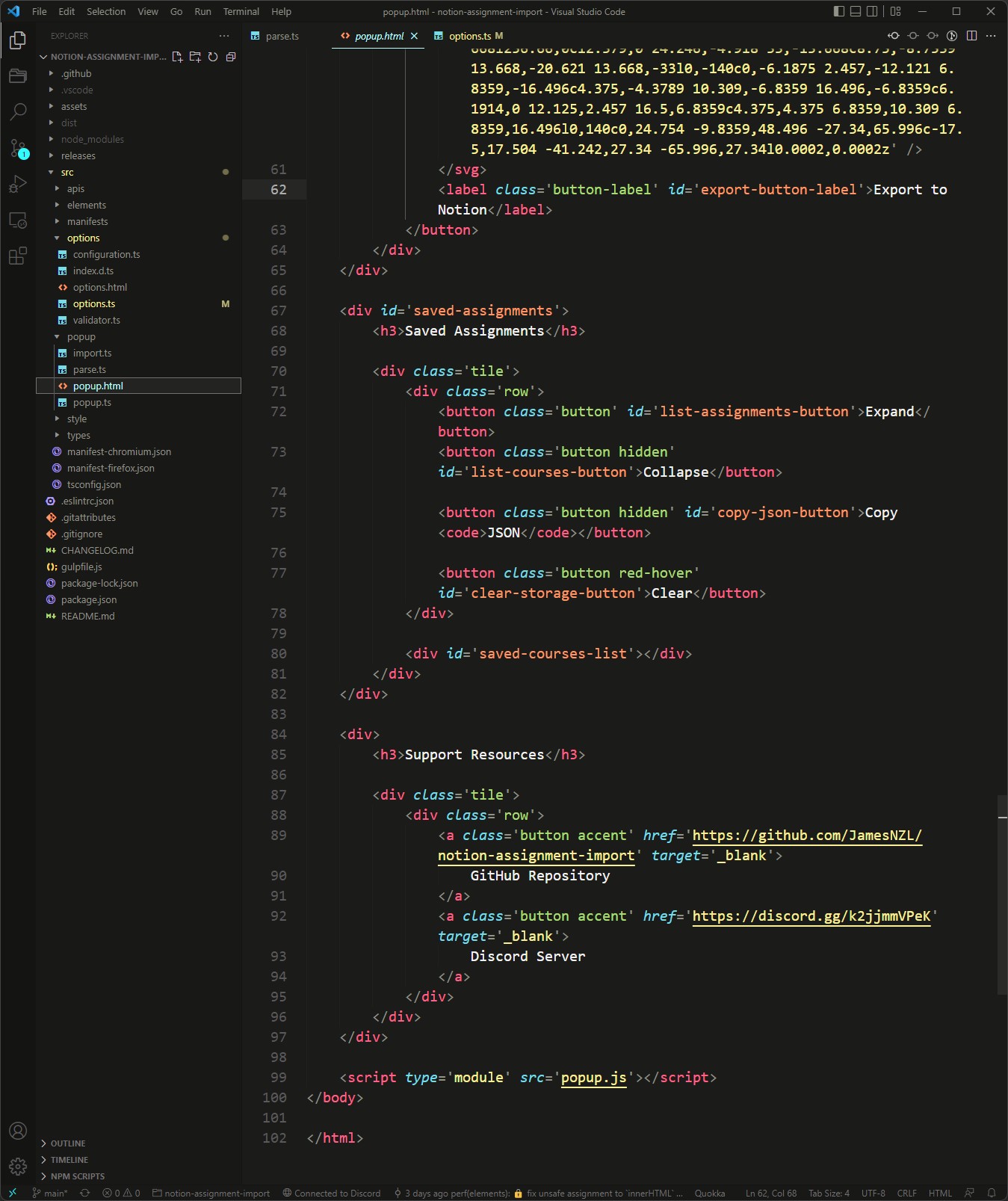Collapse the popup folder
The width and height of the screenshot is (1008, 1201).
click(81, 336)
